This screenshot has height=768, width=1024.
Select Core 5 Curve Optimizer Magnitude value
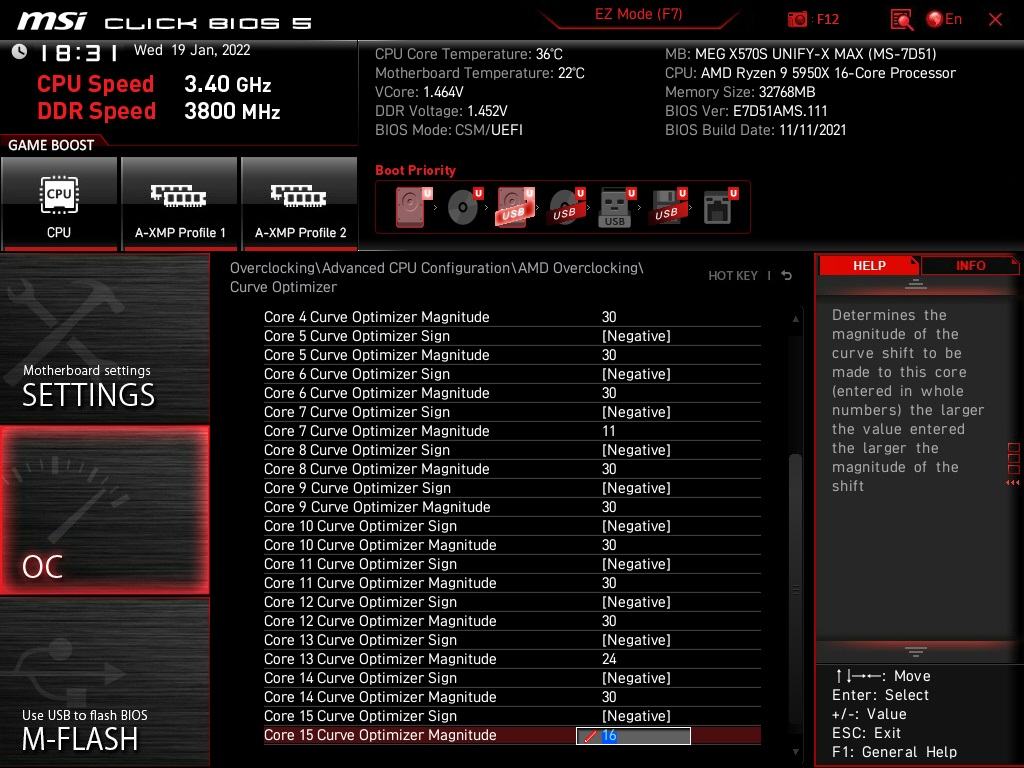pos(609,355)
